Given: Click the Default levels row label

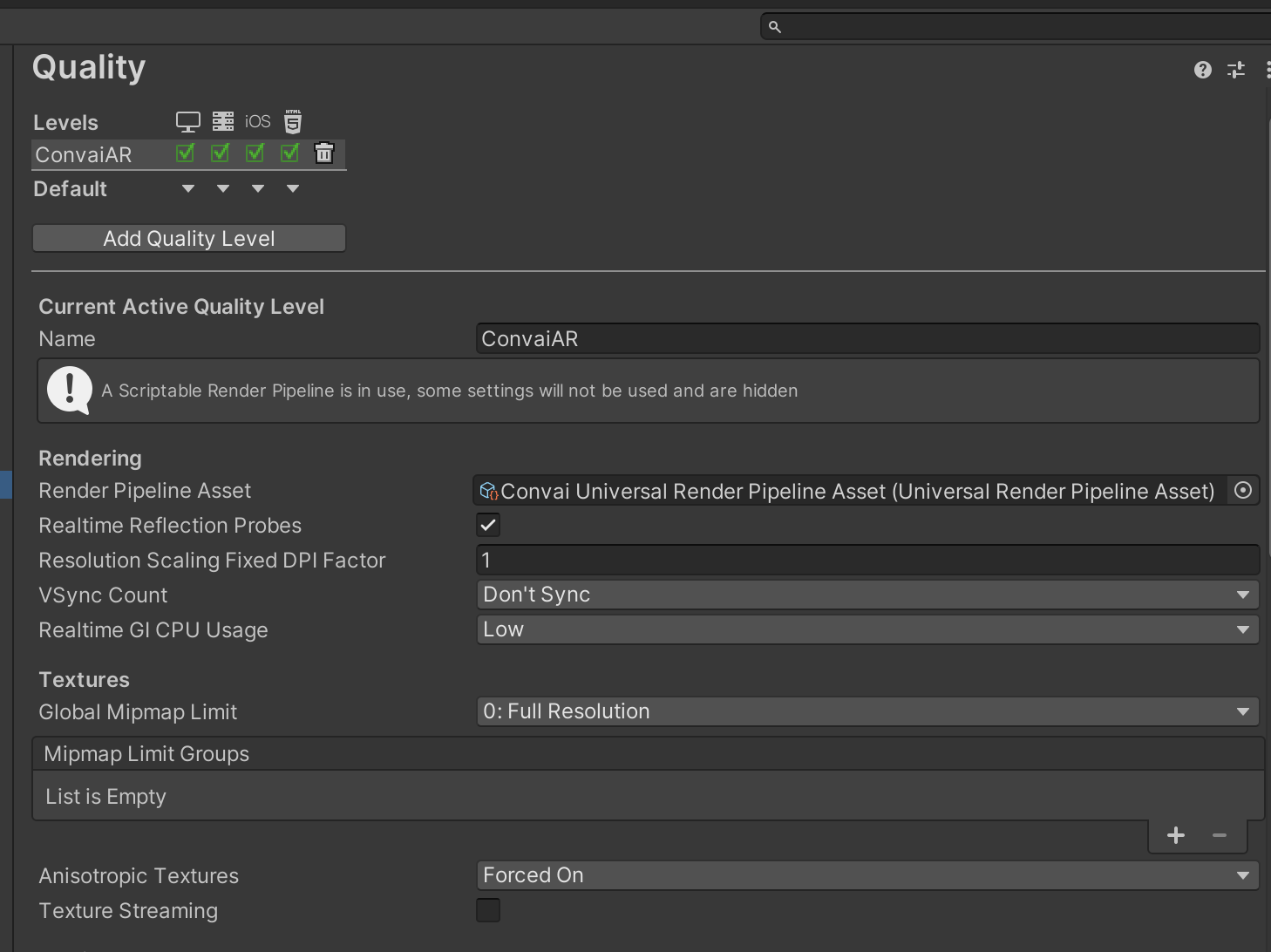Looking at the screenshot, I should 70,189.
